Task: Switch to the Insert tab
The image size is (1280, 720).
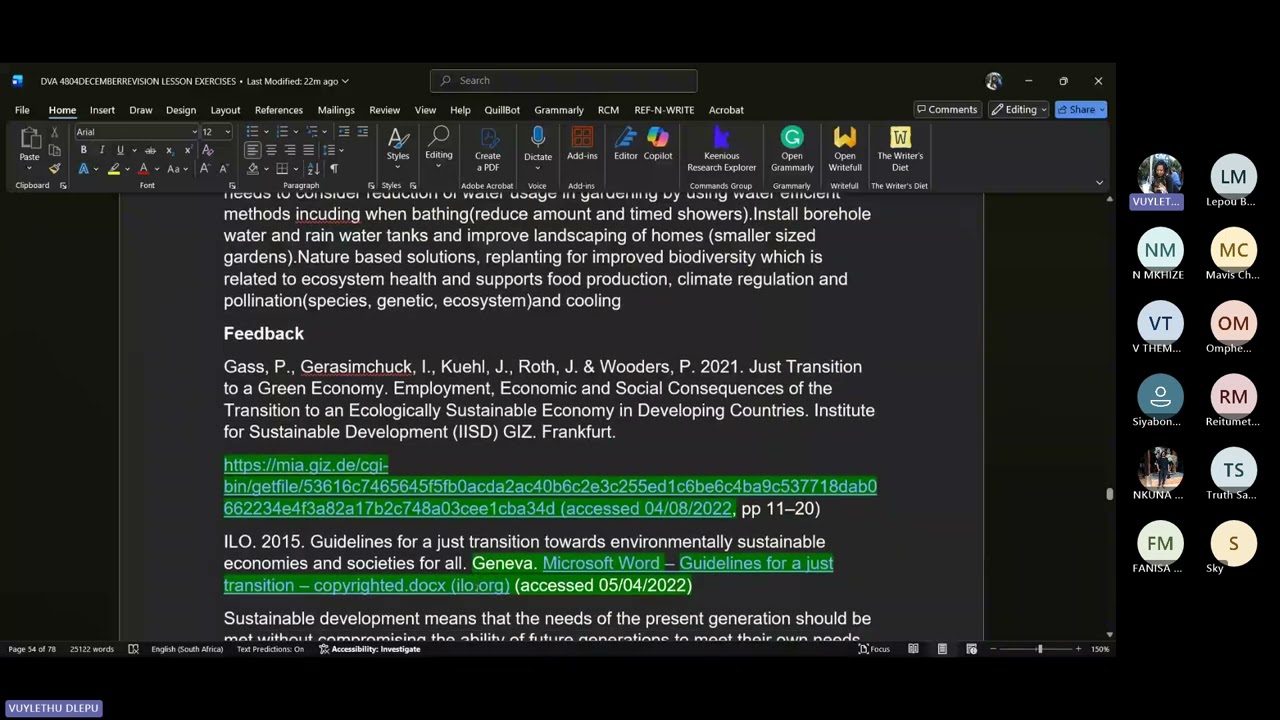Action: 102,110
